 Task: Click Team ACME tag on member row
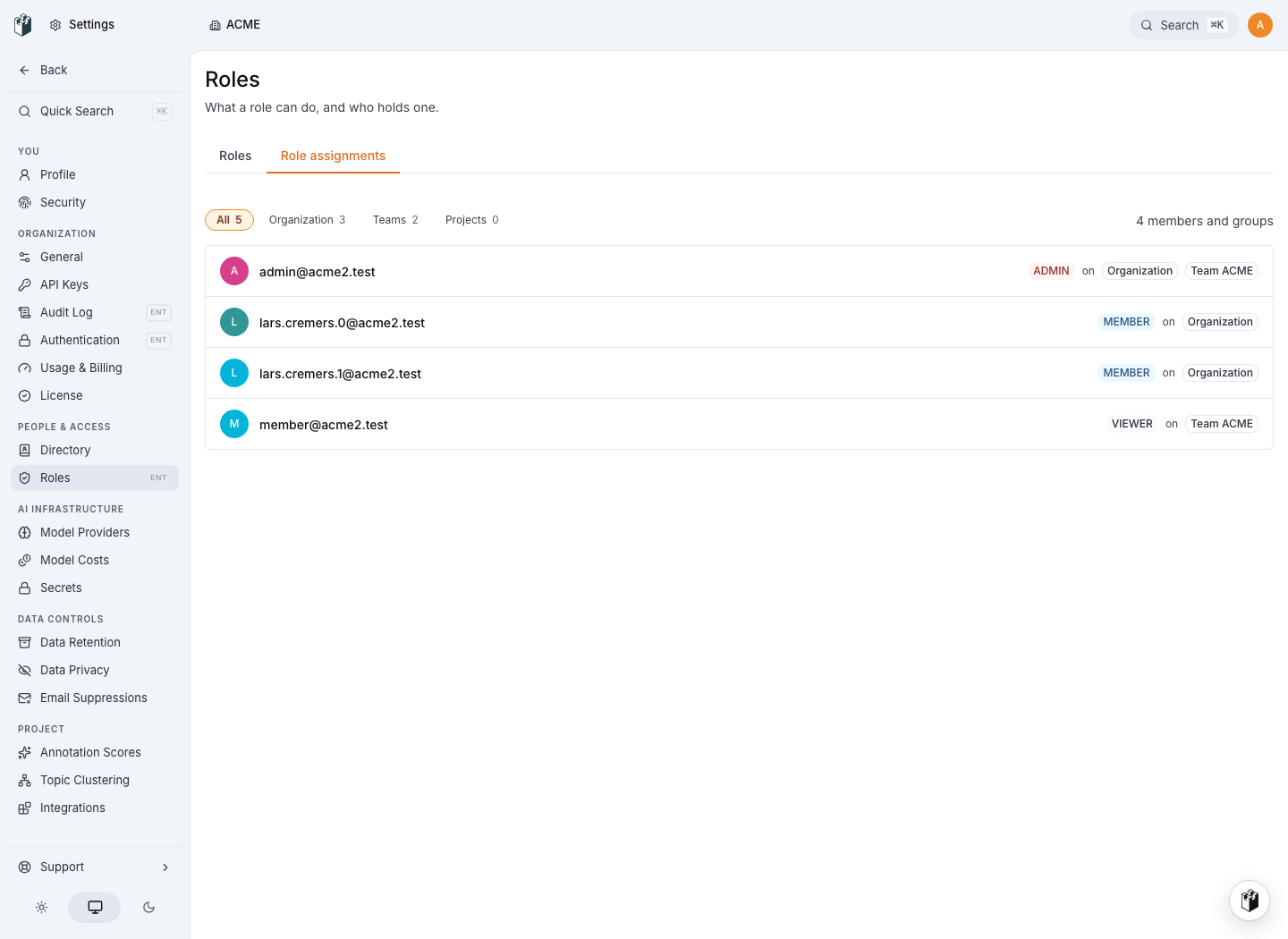(1222, 424)
